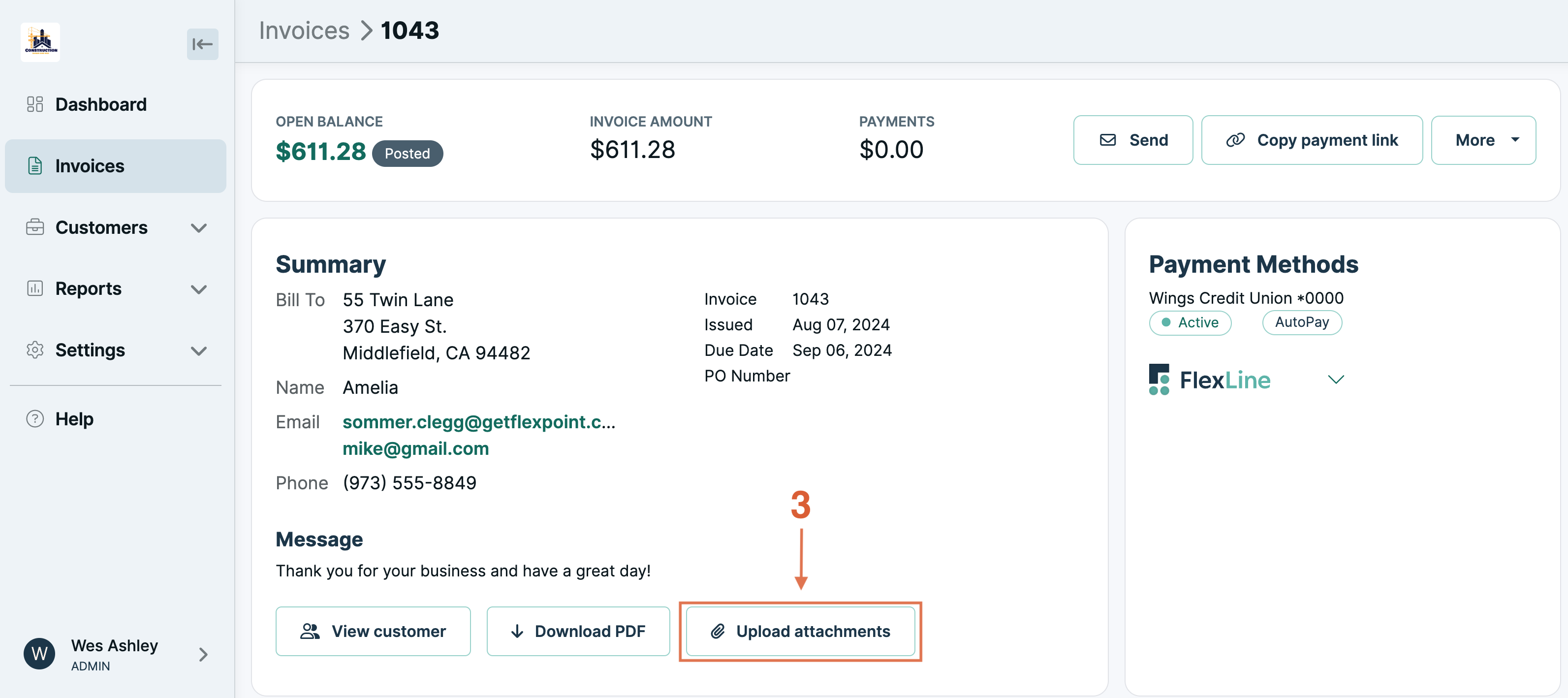Open the Settings menu item
This screenshot has height=698, width=1568.
point(90,350)
